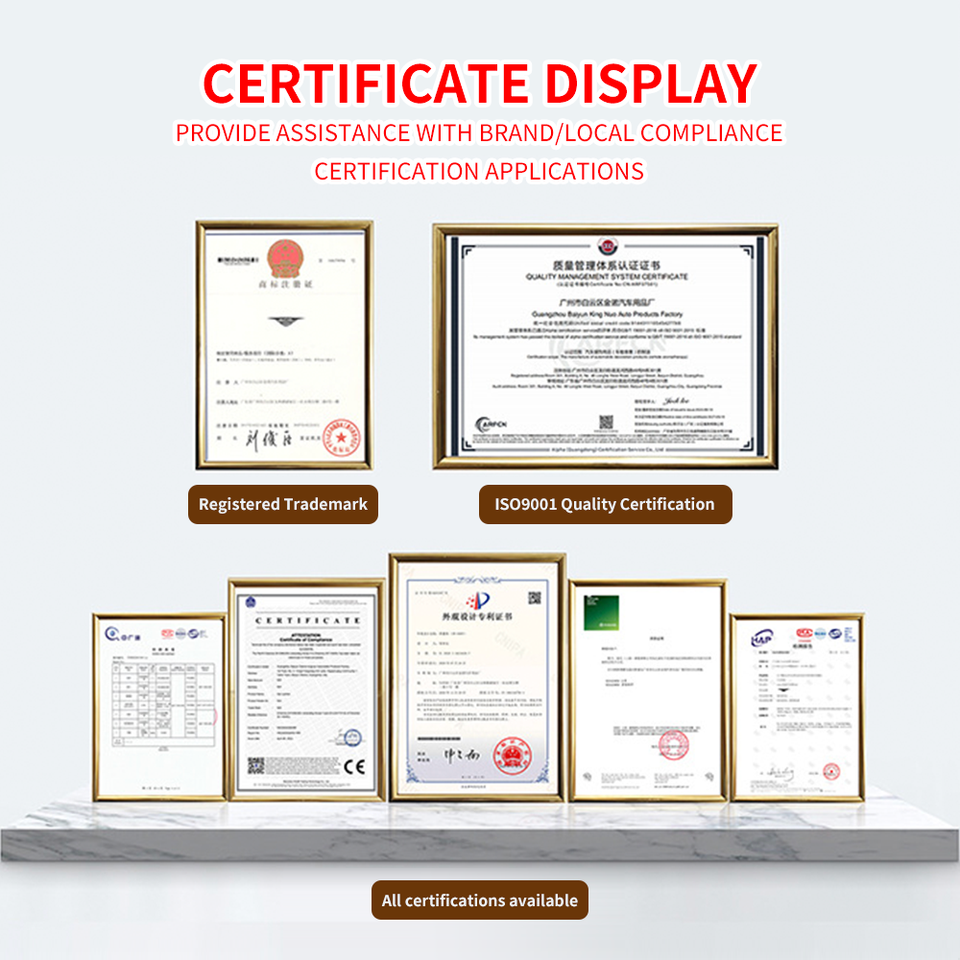960x960 pixels.
Task: Click the wing logo on trademark certificate
Action: [285, 321]
